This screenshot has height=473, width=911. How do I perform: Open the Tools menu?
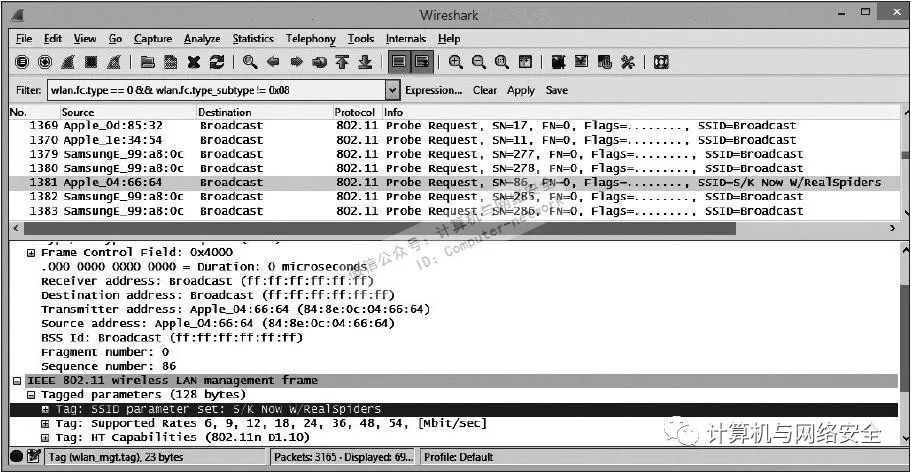click(x=361, y=38)
